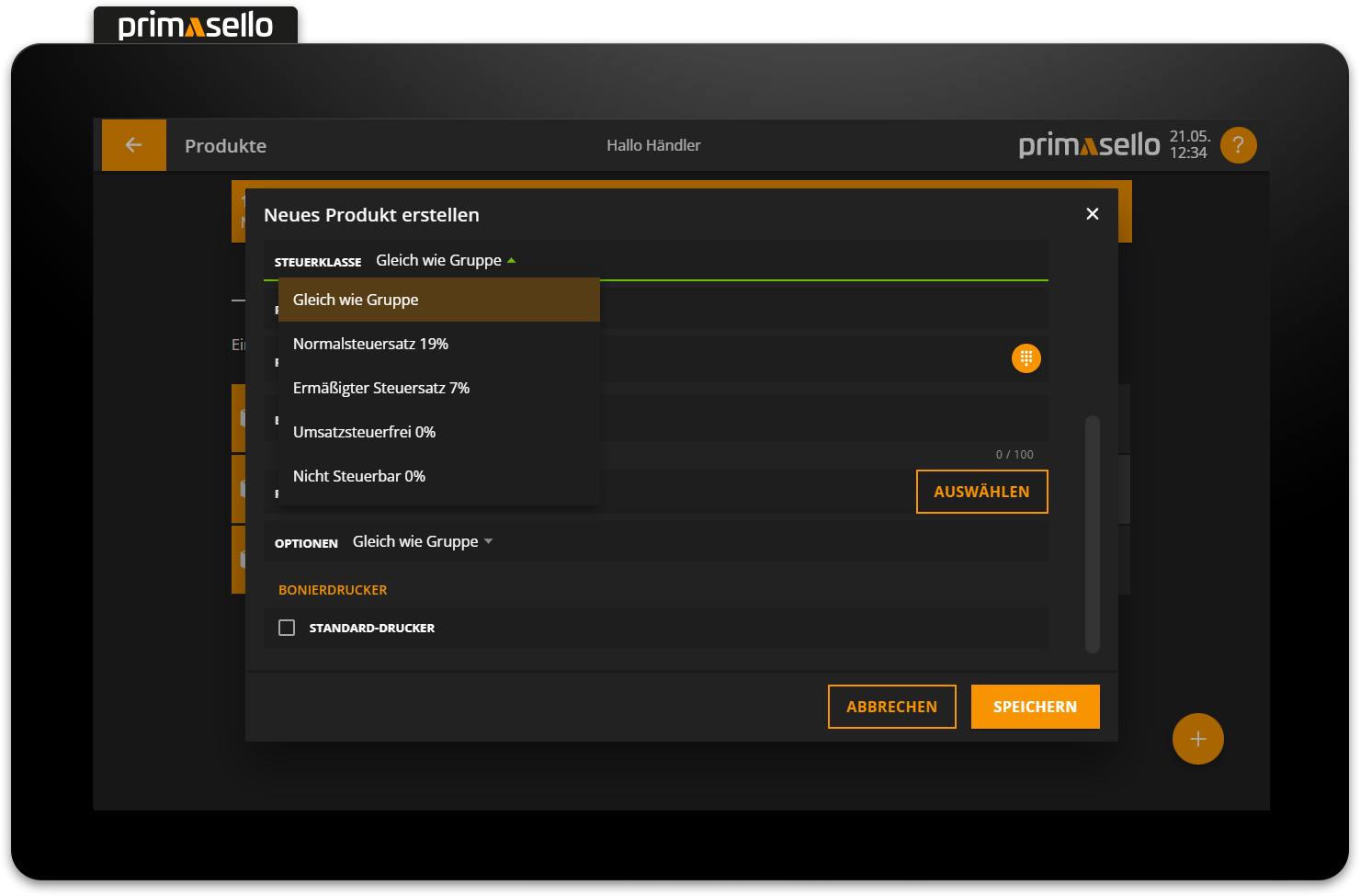This screenshot has height=896, width=1360.
Task: Click the dialog's vertical scrollbar
Action: click(1092, 533)
